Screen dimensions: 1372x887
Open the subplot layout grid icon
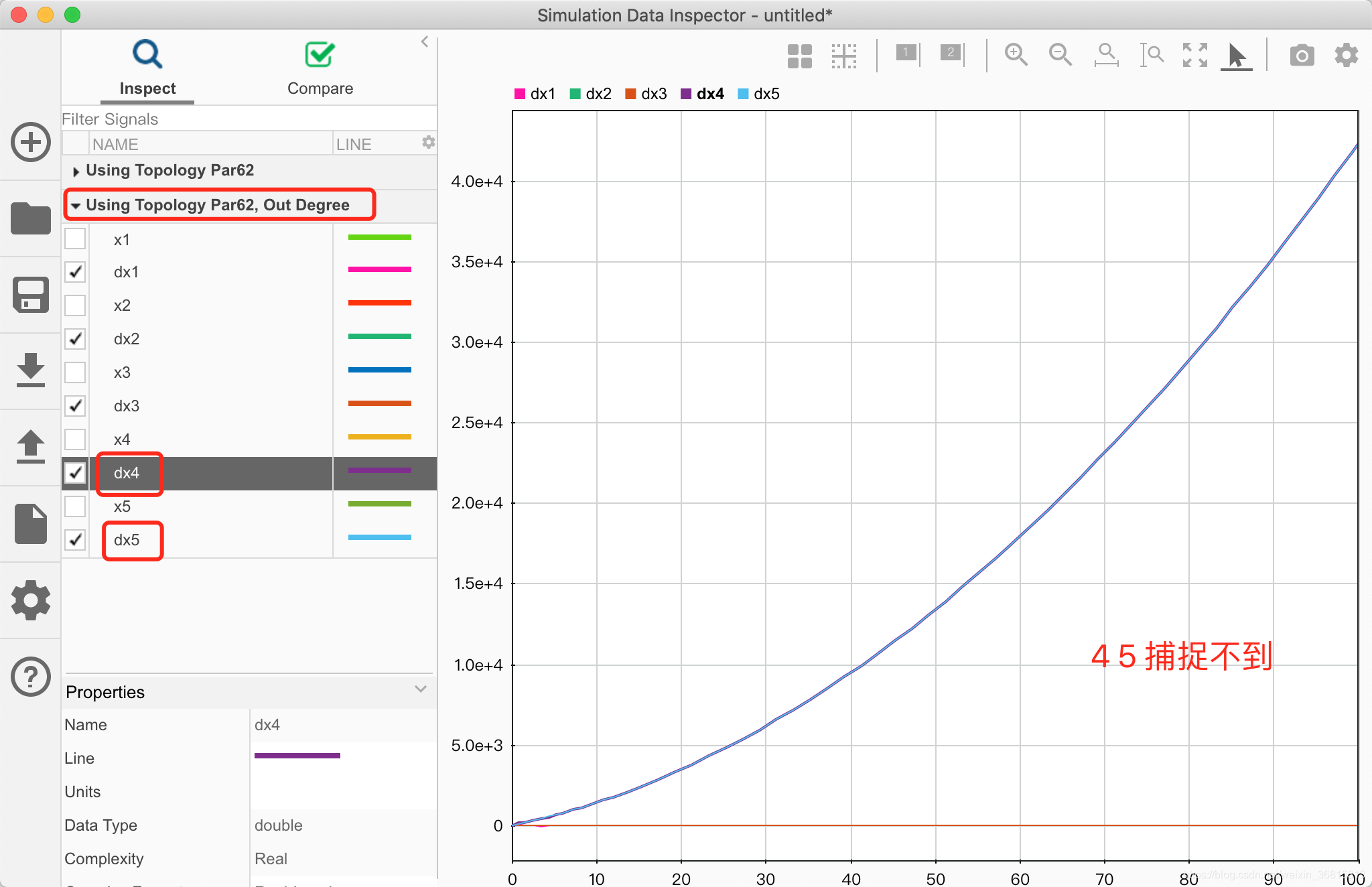point(799,56)
